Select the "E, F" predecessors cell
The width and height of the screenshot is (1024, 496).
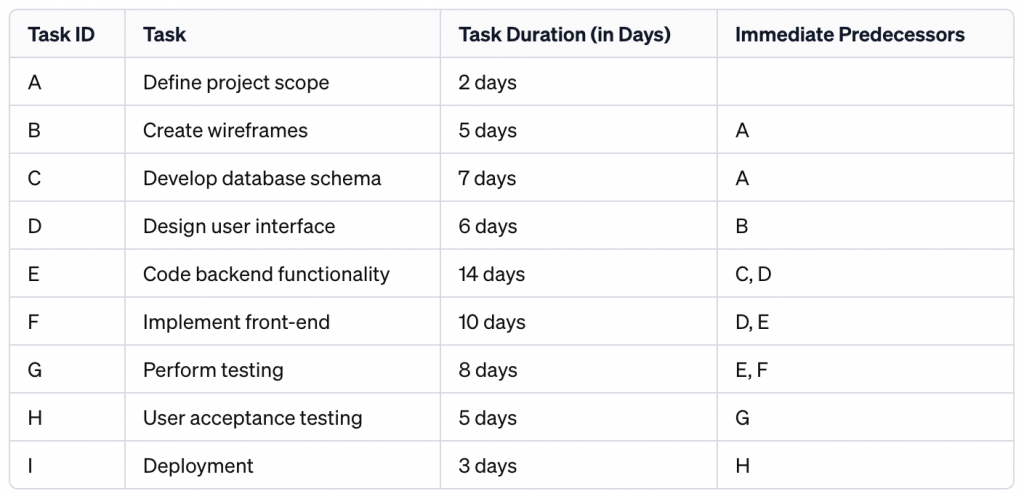752,370
